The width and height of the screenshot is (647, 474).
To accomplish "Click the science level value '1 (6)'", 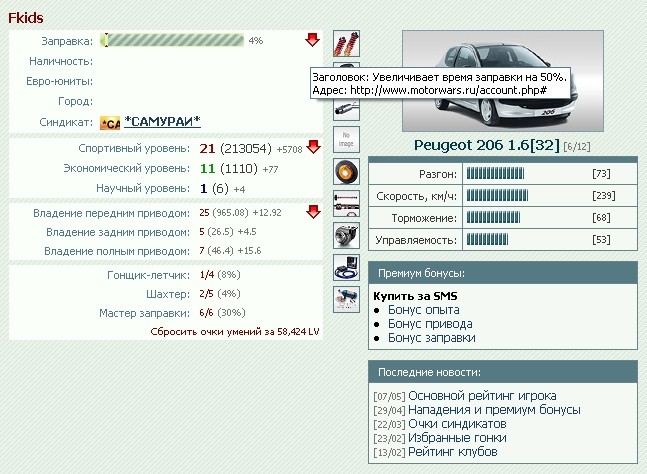I will pyautogui.click(x=214, y=189).
